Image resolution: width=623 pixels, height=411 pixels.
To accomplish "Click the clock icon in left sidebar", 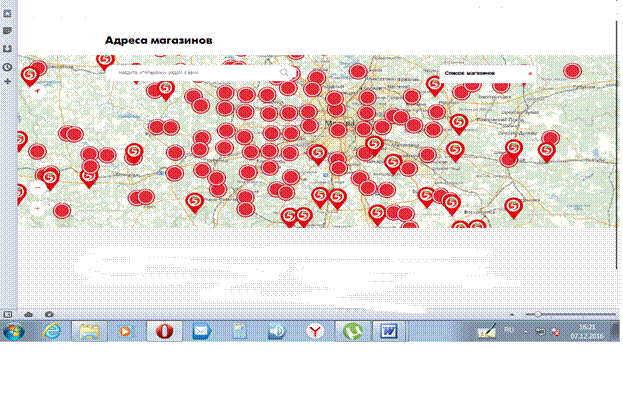I will point(7,66).
